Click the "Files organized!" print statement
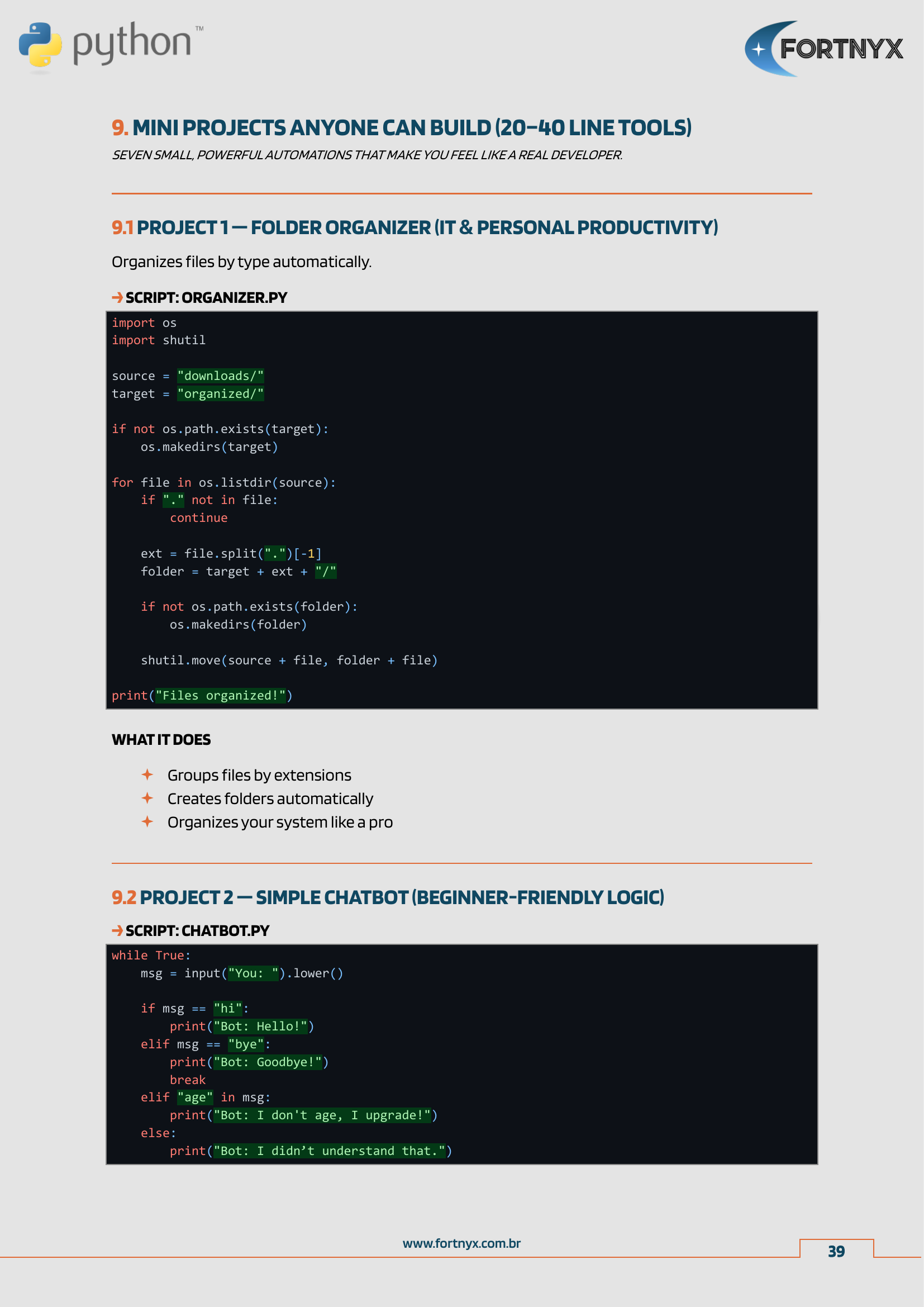 pyautogui.click(x=202, y=695)
